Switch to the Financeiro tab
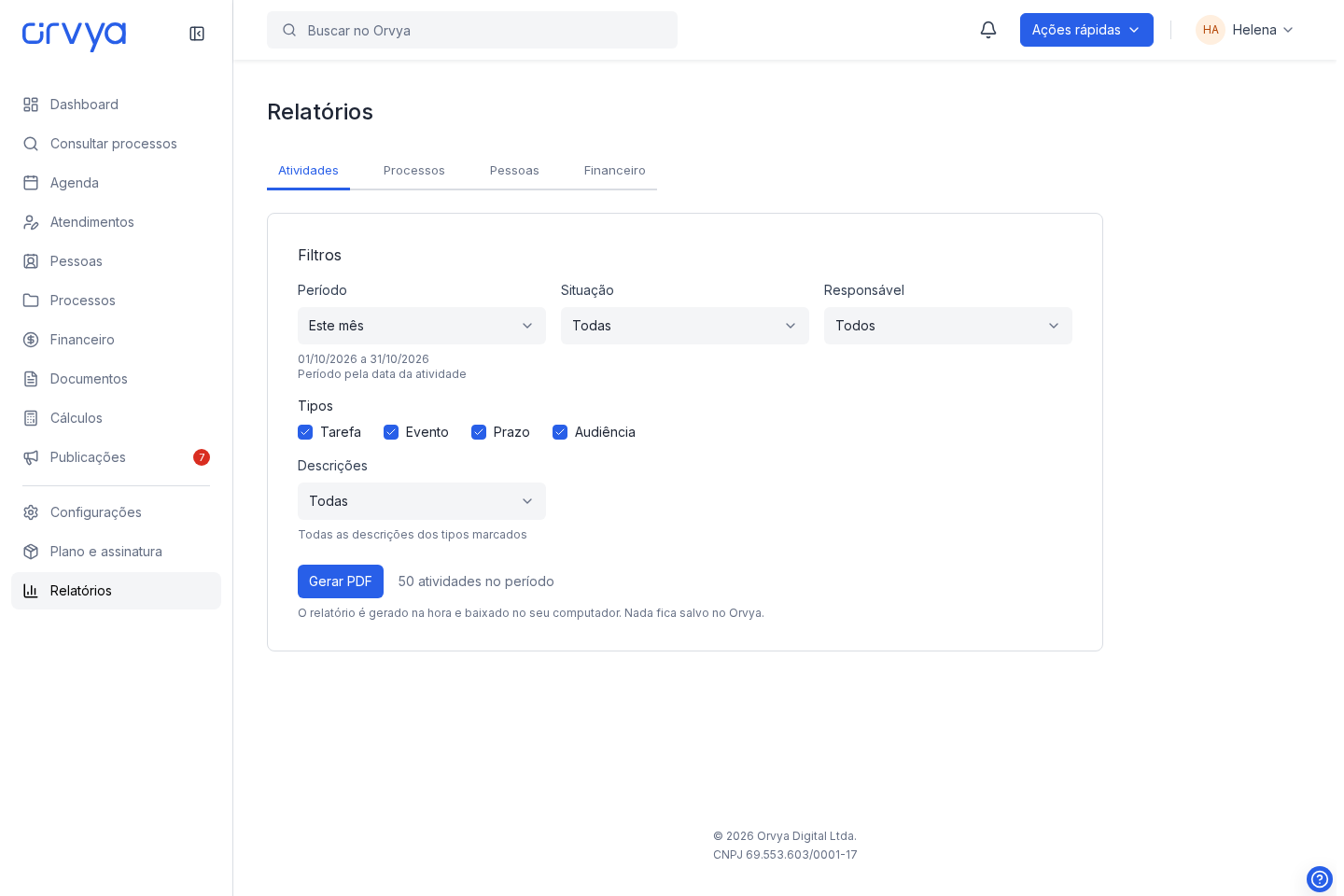 (x=615, y=171)
